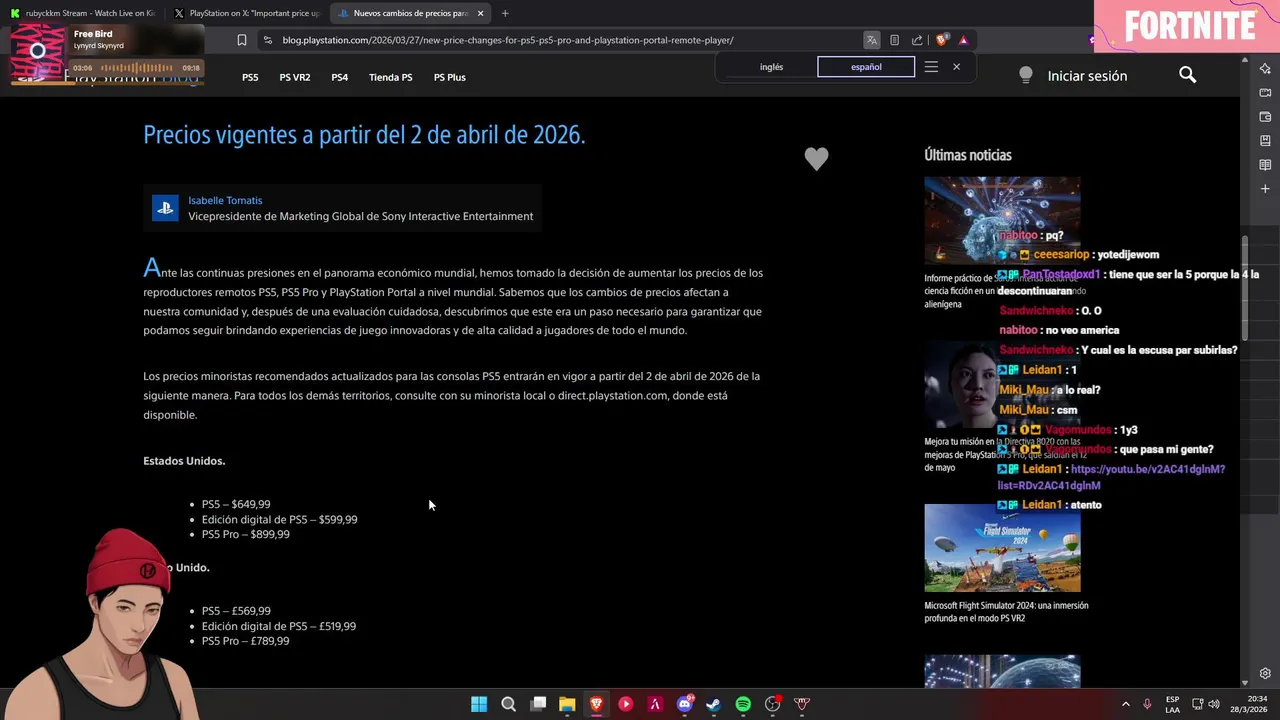1280x720 pixels.
Task: Like the article with the heart icon
Action: [816, 158]
